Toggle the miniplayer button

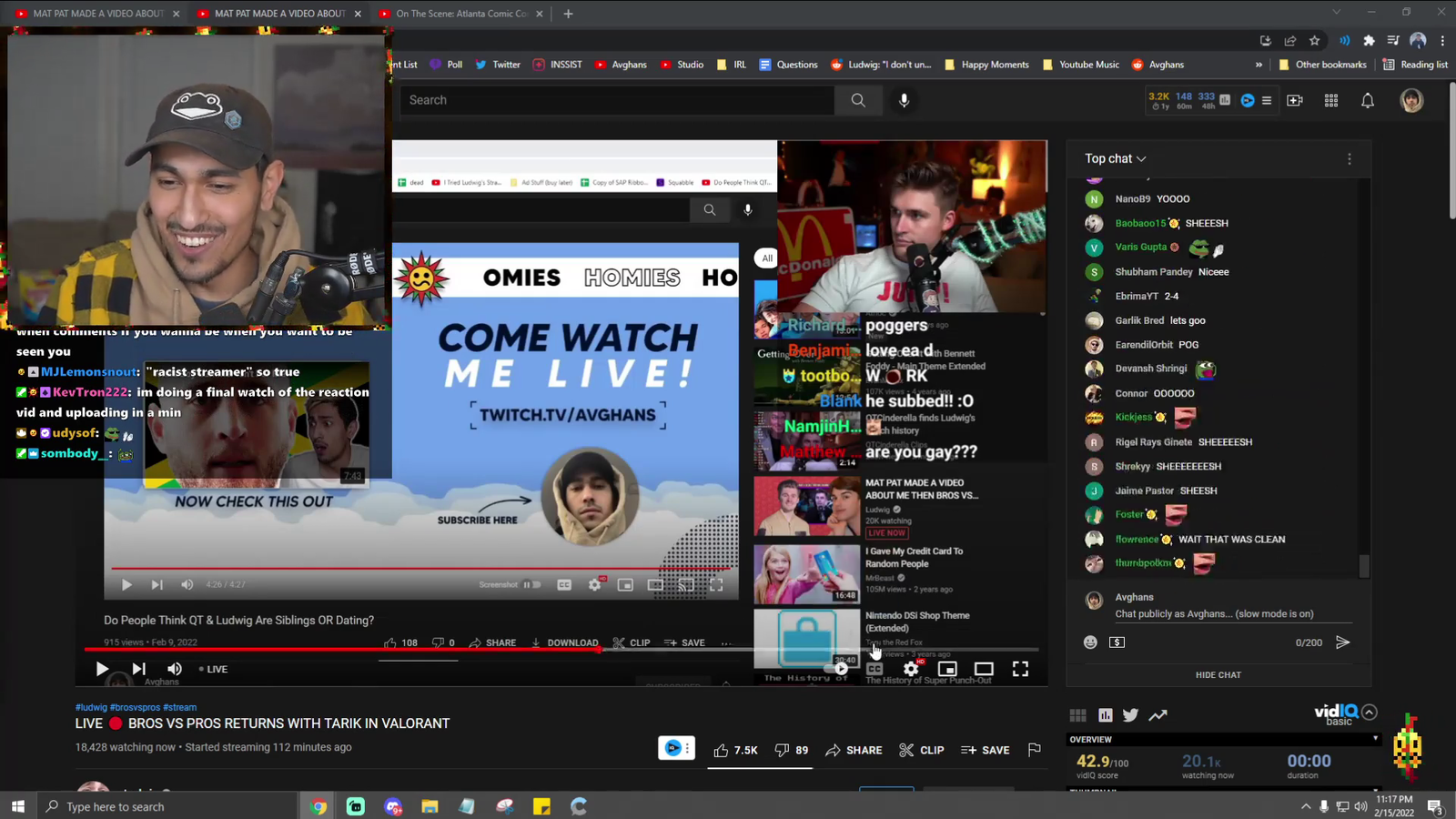947,669
